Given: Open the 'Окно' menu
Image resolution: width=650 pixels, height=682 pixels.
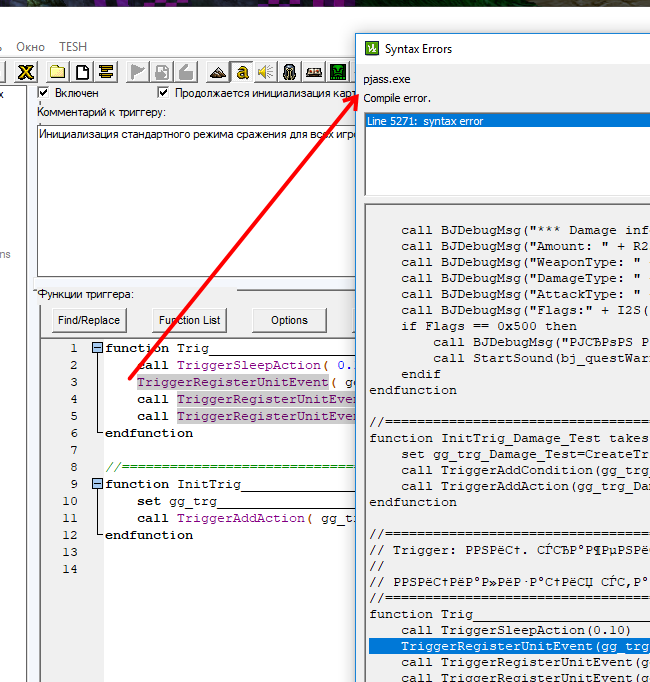Looking at the screenshot, I should pos(30,47).
